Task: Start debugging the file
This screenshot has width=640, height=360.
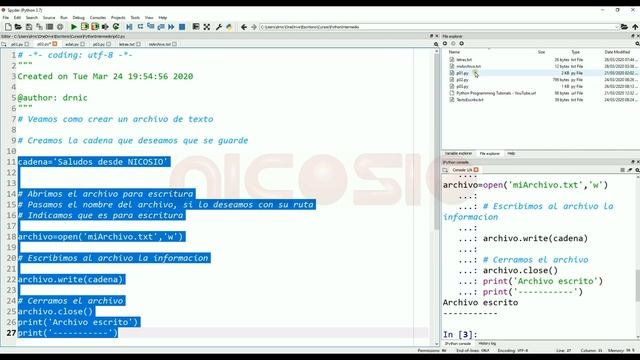Action: point(129,27)
